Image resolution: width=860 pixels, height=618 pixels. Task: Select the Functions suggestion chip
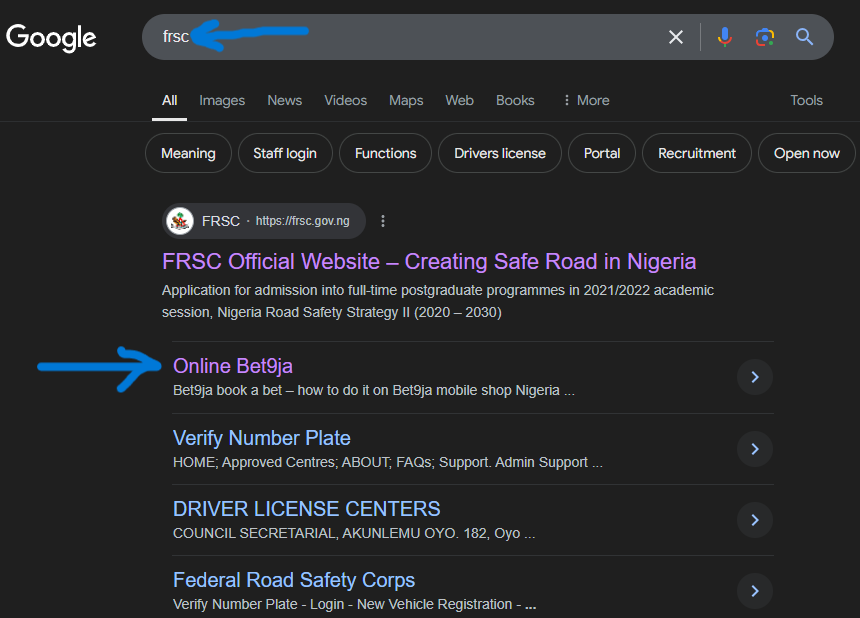click(386, 153)
